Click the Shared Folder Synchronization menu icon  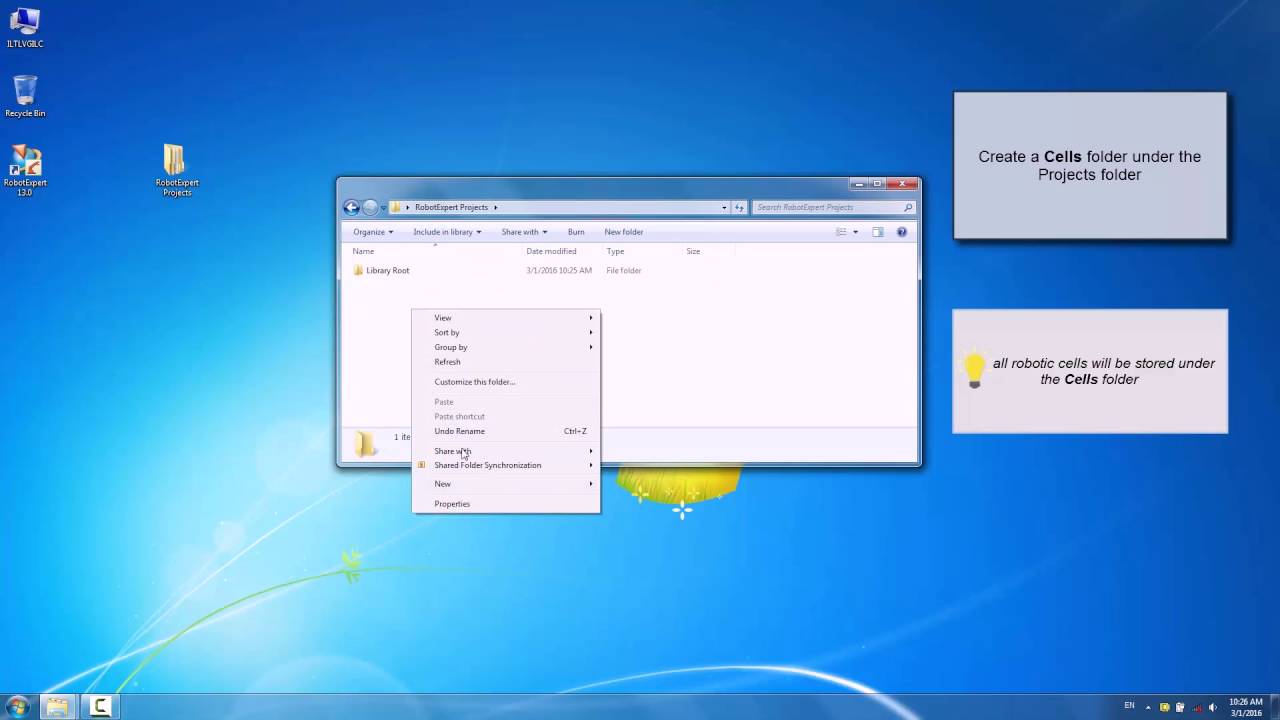(422, 465)
